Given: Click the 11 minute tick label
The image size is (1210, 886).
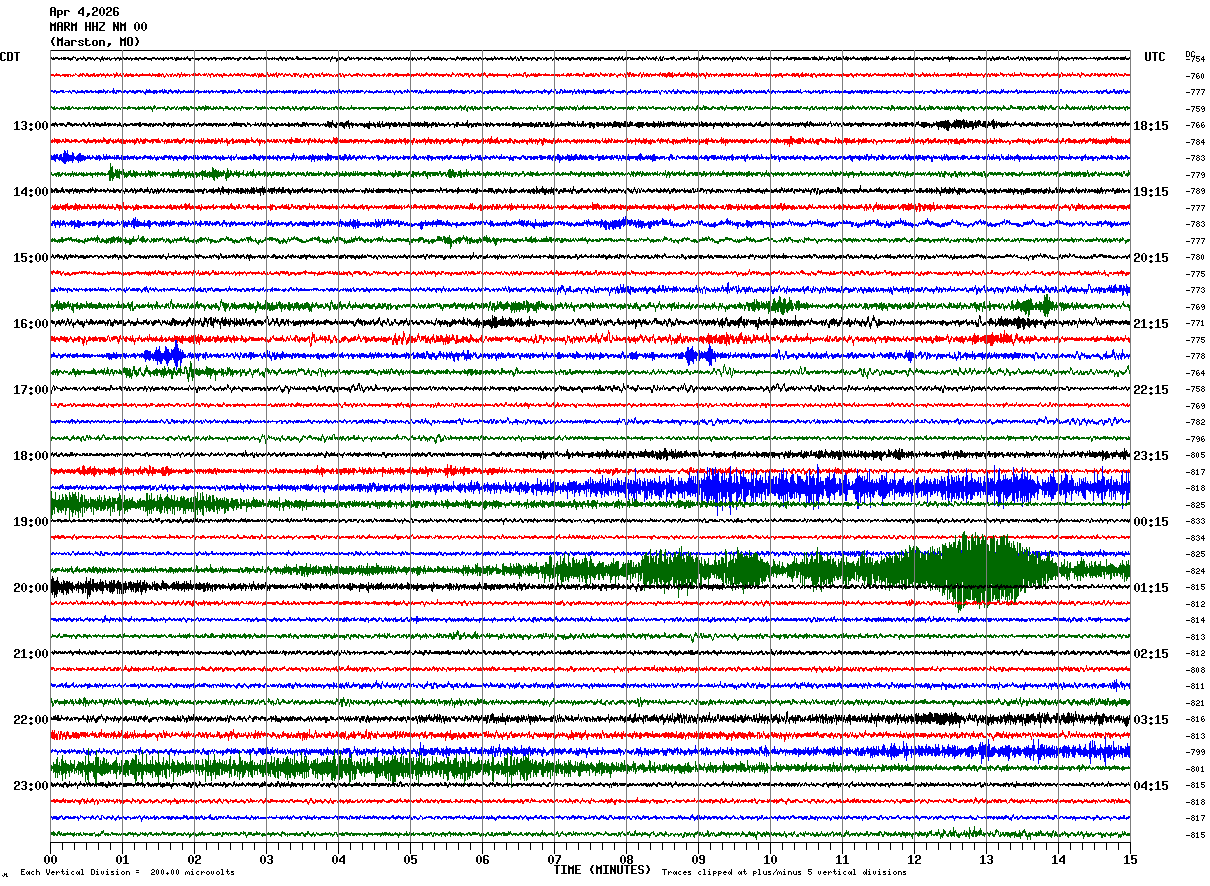Looking at the screenshot, I should [842, 859].
